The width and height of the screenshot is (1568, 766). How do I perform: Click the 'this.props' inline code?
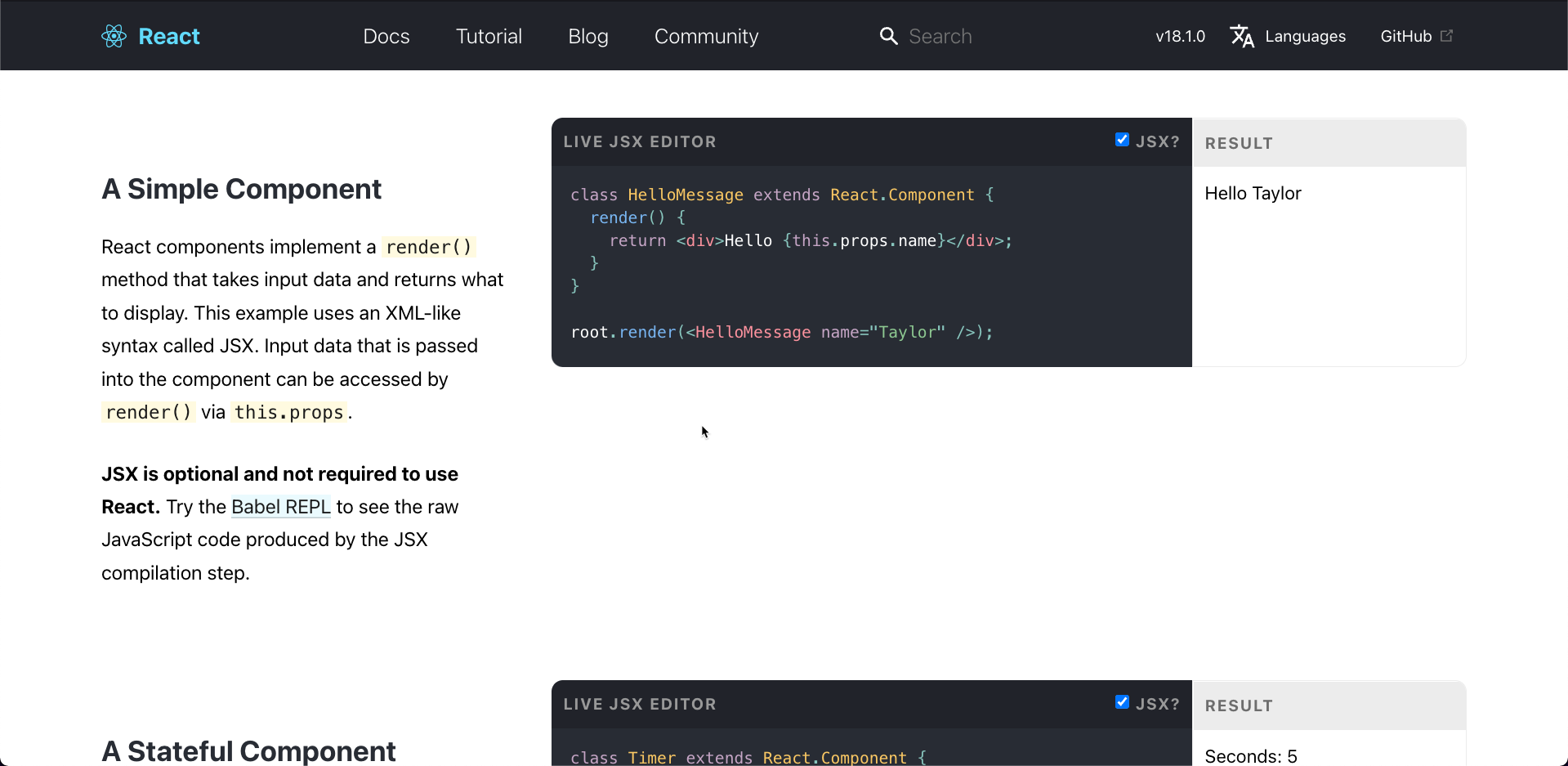289,412
